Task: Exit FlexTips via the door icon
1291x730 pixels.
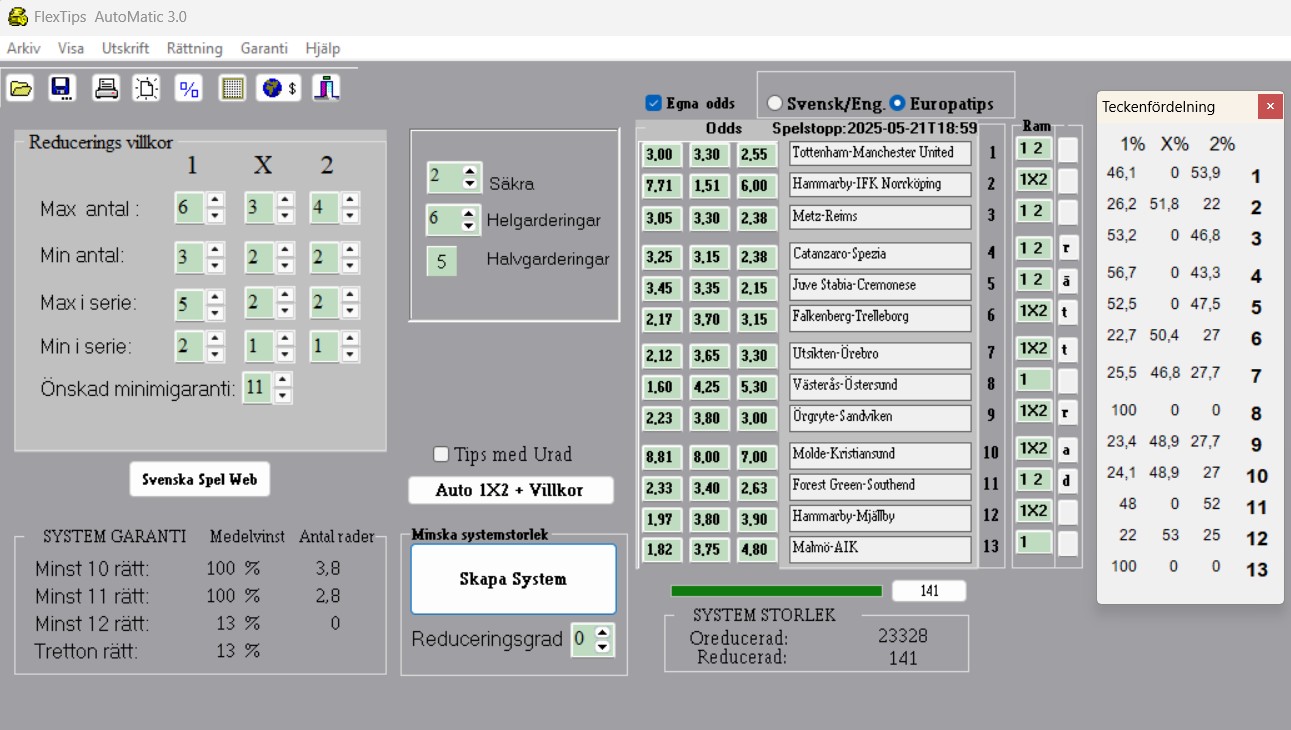Action: [325, 88]
